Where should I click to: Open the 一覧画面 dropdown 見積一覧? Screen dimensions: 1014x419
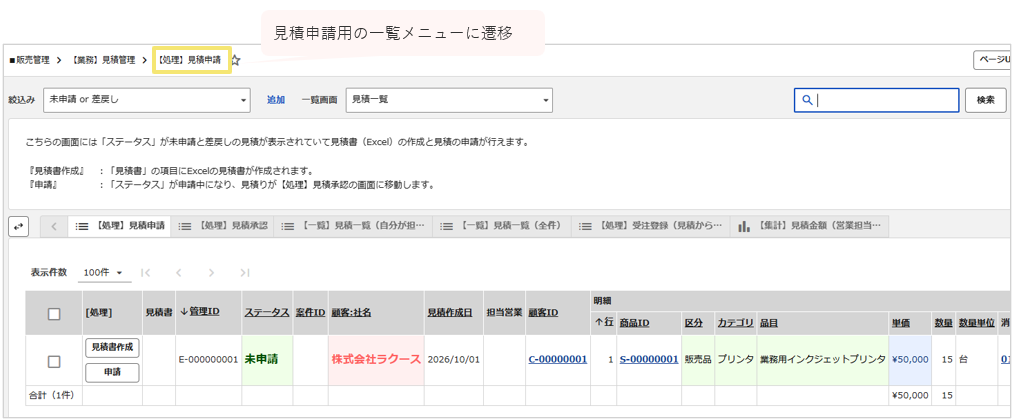tap(449, 100)
